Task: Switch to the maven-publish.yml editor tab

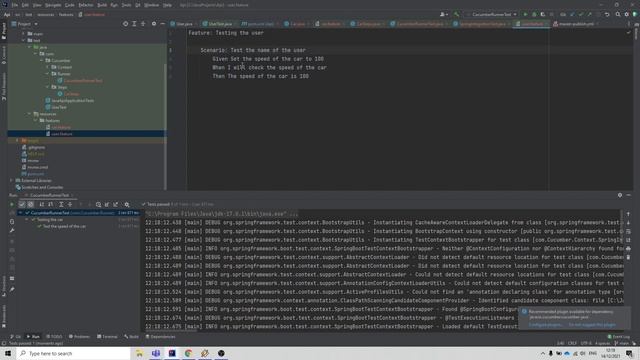Action: pyautogui.click(x=576, y=24)
